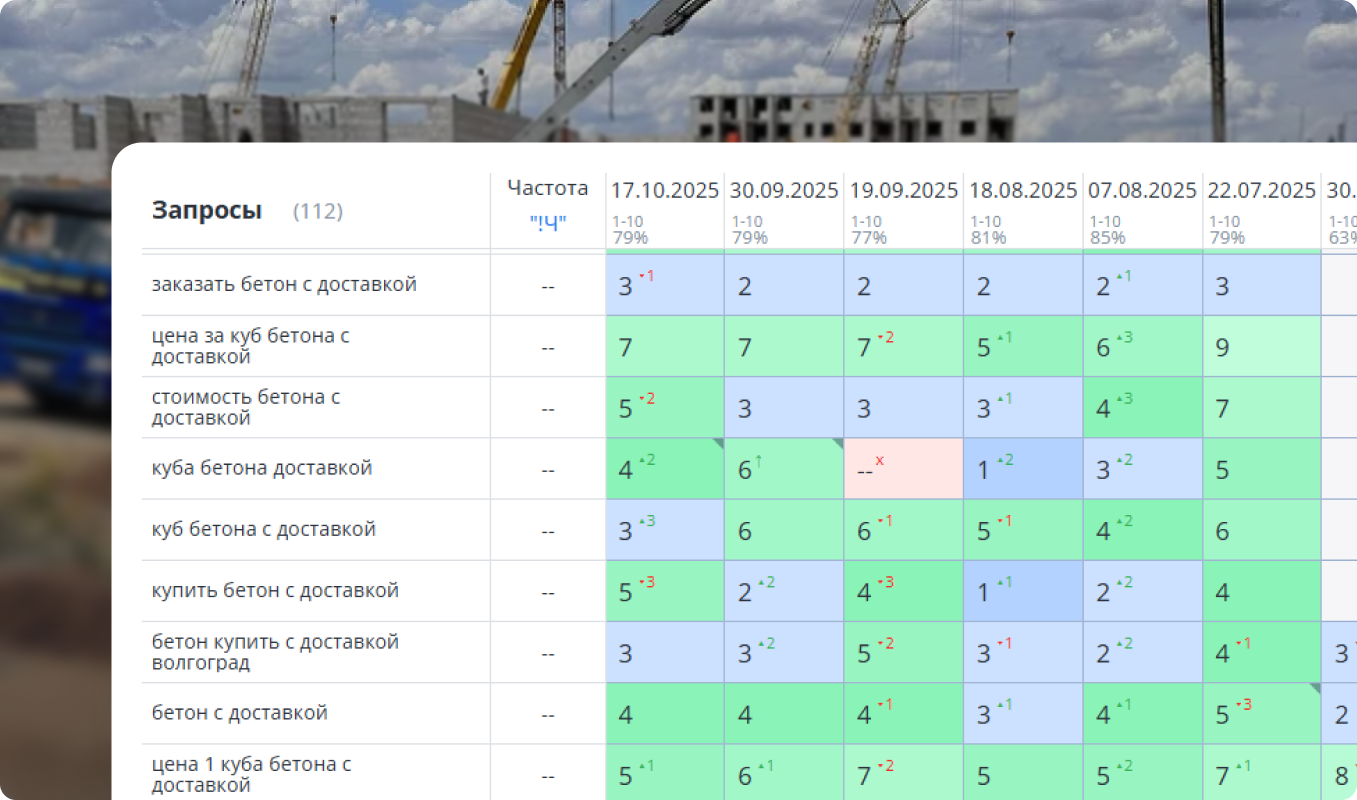Open the 07.08.2025 date column header
This screenshot has height=800, width=1357.
click(x=1143, y=190)
